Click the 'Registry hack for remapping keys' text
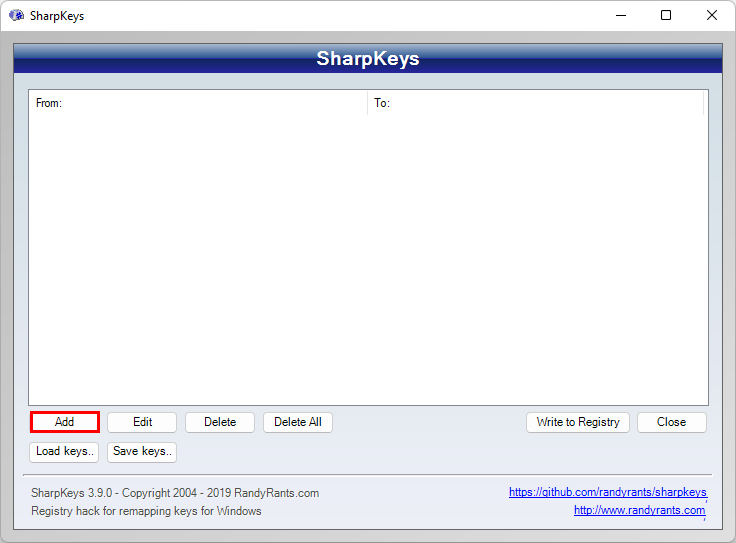Screen dimensions: 736x543 [146, 511]
